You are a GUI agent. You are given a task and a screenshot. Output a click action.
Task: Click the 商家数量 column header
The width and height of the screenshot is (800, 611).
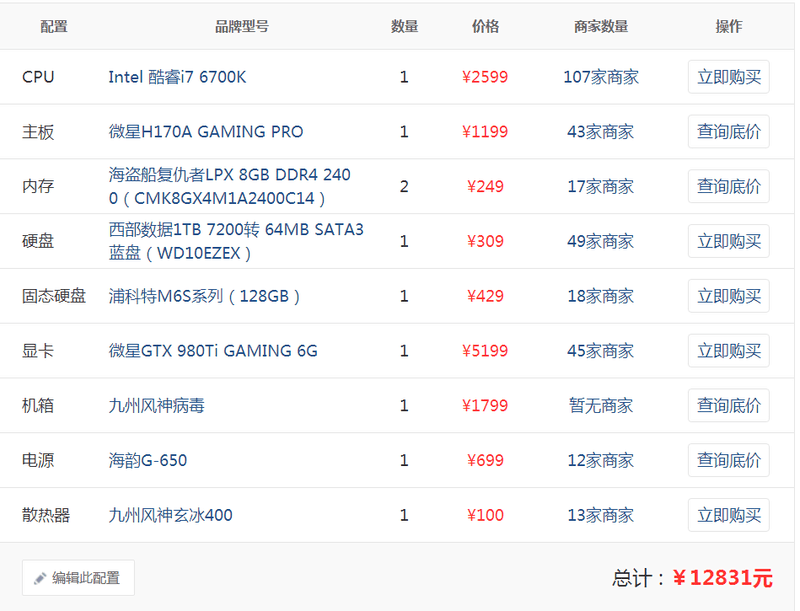coord(601,26)
